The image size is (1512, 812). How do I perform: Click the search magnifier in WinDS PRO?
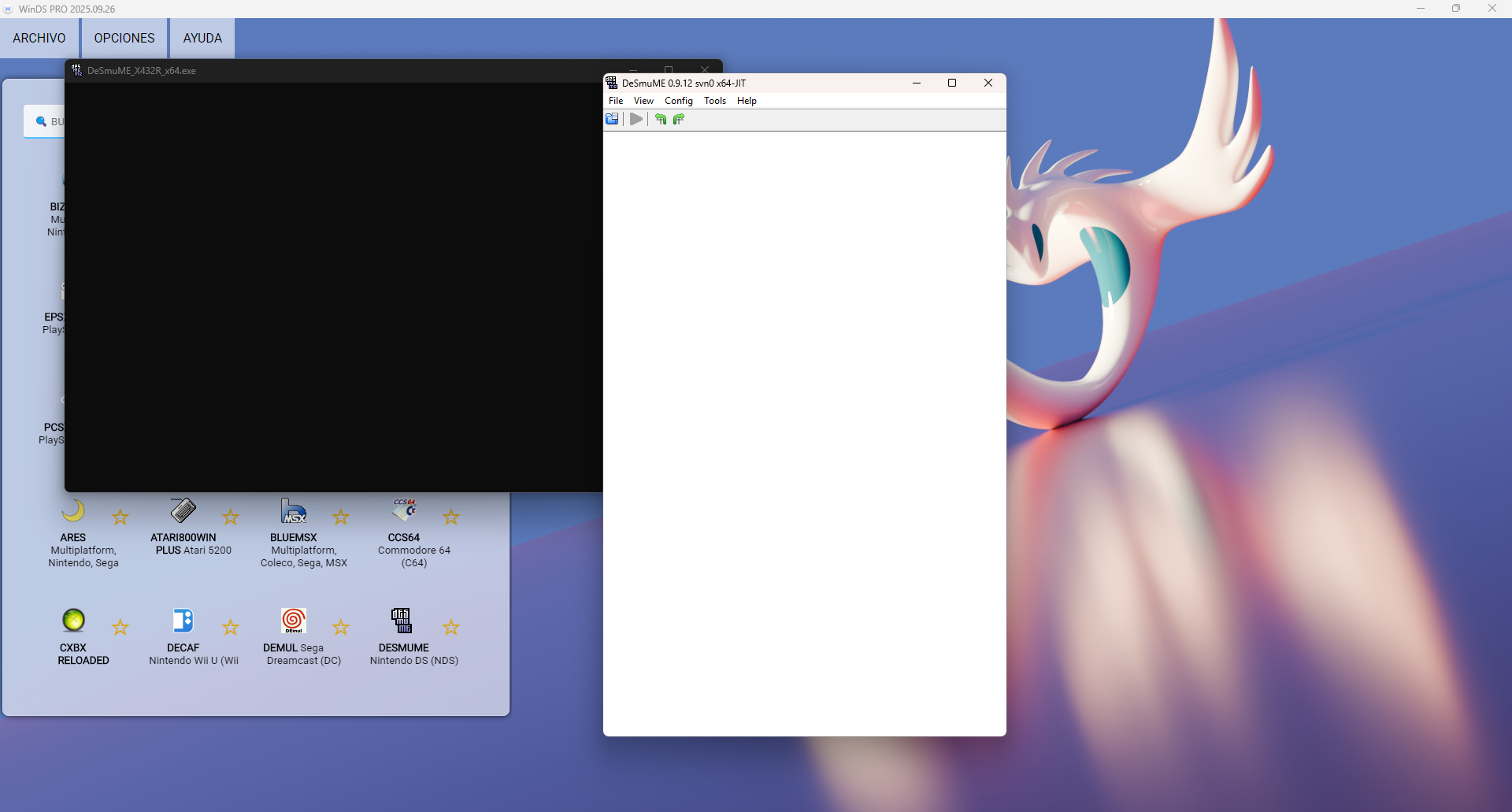point(41,121)
